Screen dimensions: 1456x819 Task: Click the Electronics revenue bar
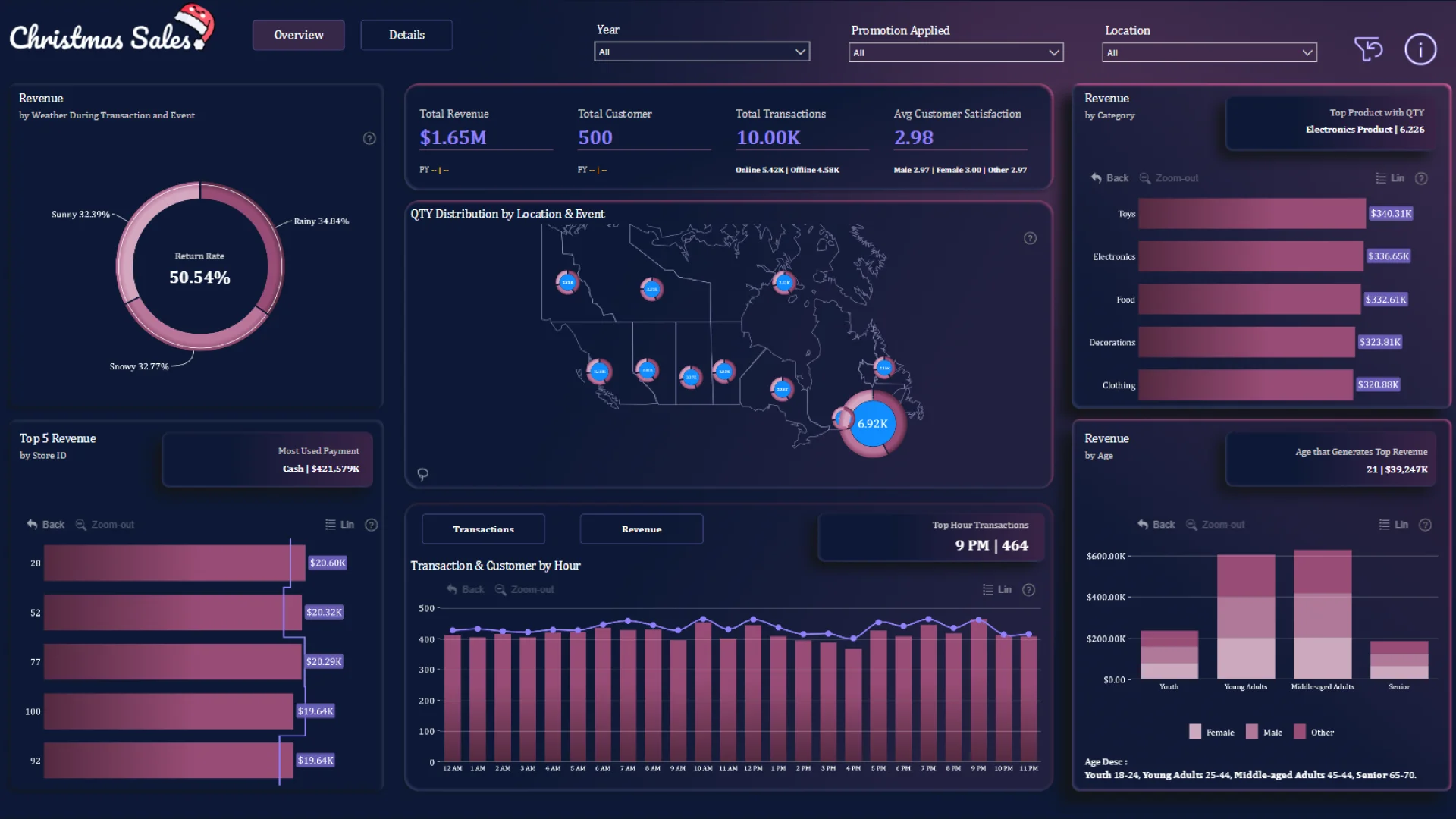coord(1250,256)
